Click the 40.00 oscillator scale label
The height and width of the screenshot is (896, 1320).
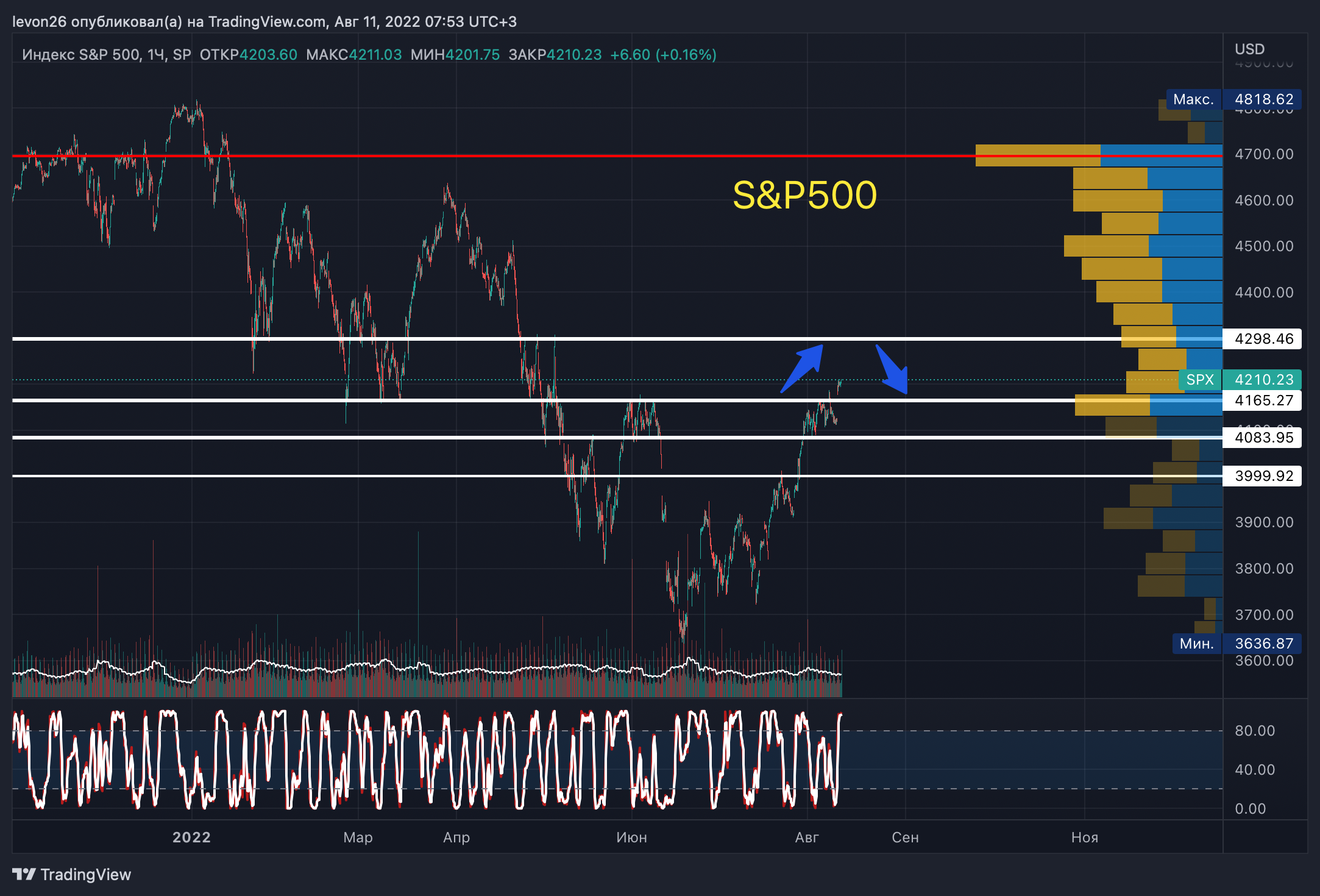(x=1255, y=770)
